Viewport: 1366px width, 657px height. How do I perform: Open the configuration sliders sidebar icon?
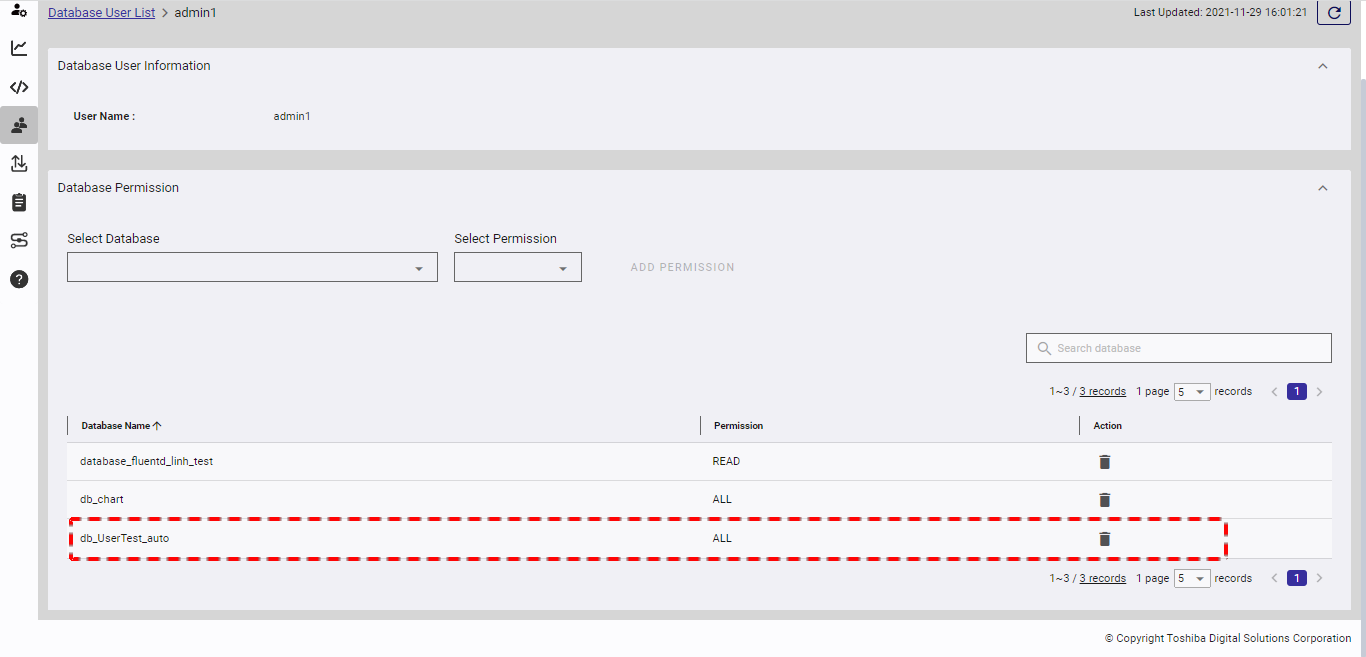tap(19, 240)
